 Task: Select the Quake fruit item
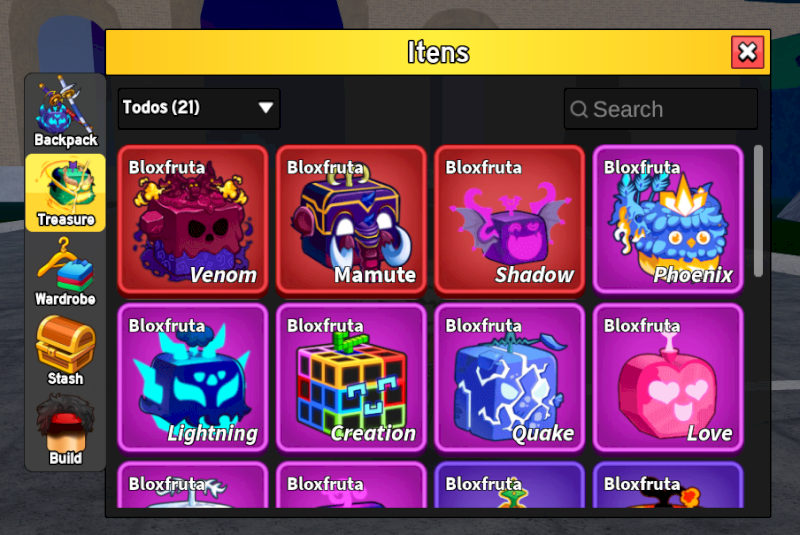click(510, 378)
